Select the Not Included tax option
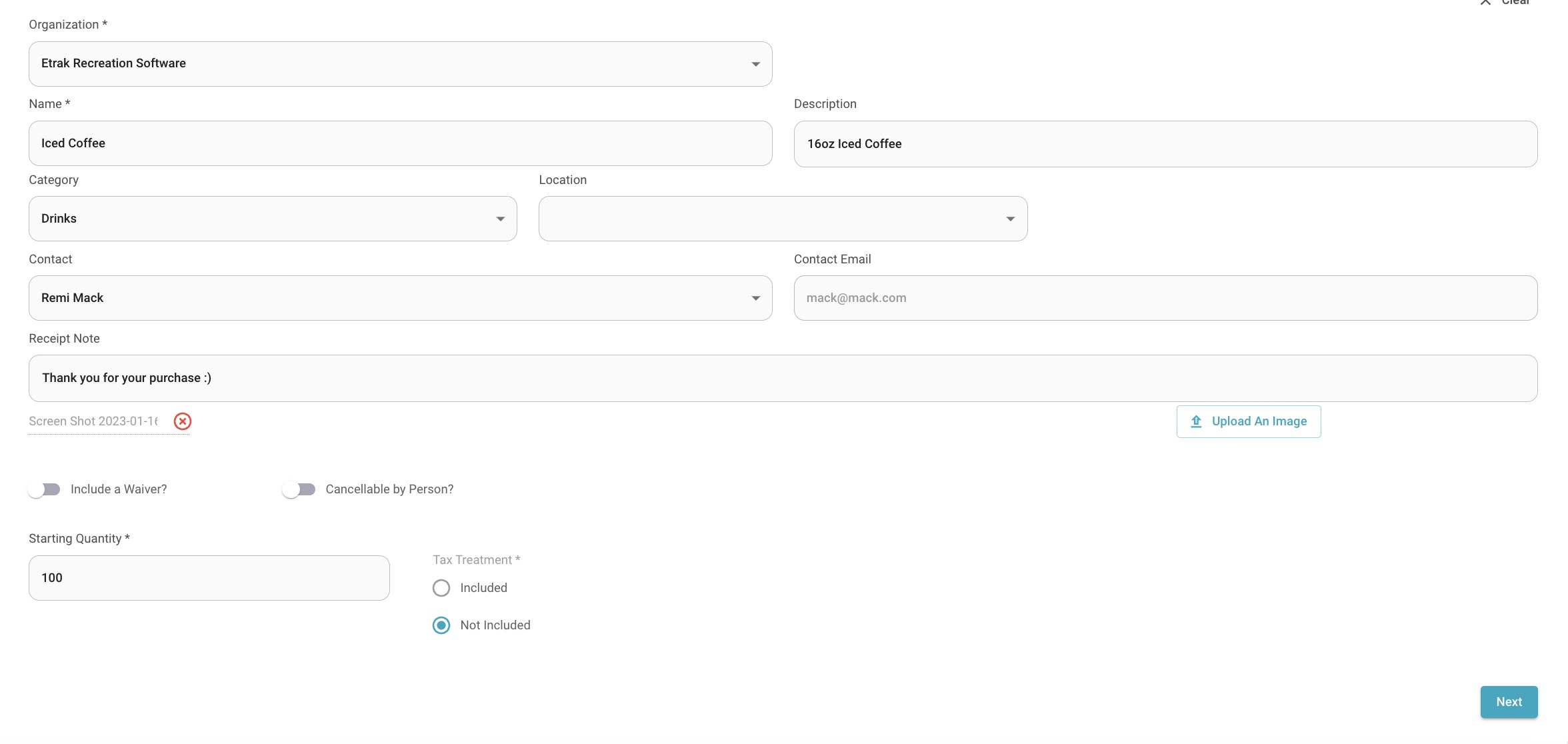This screenshot has height=744, width=1568. pyautogui.click(x=441, y=625)
